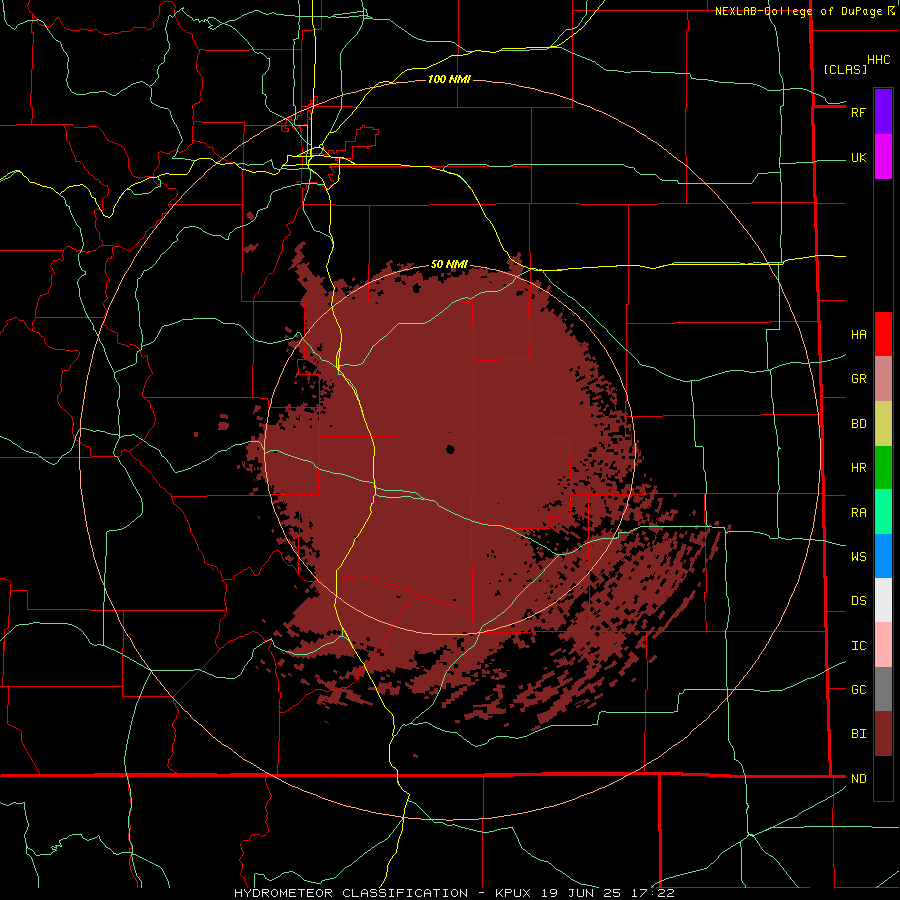The width and height of the screenshot is (900, 900).
Task: Click the white DS legend swatch
Action: (x=883, y=600)
